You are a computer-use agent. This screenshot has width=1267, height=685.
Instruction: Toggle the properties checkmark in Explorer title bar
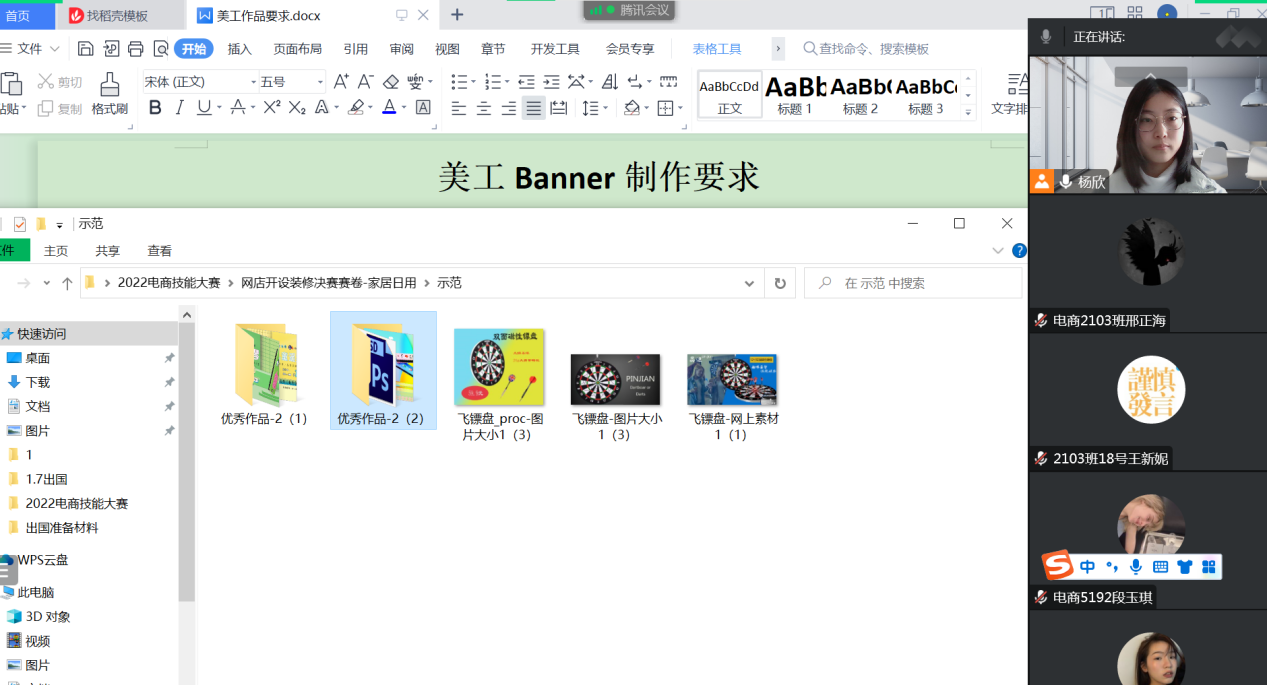click(20, 224)
